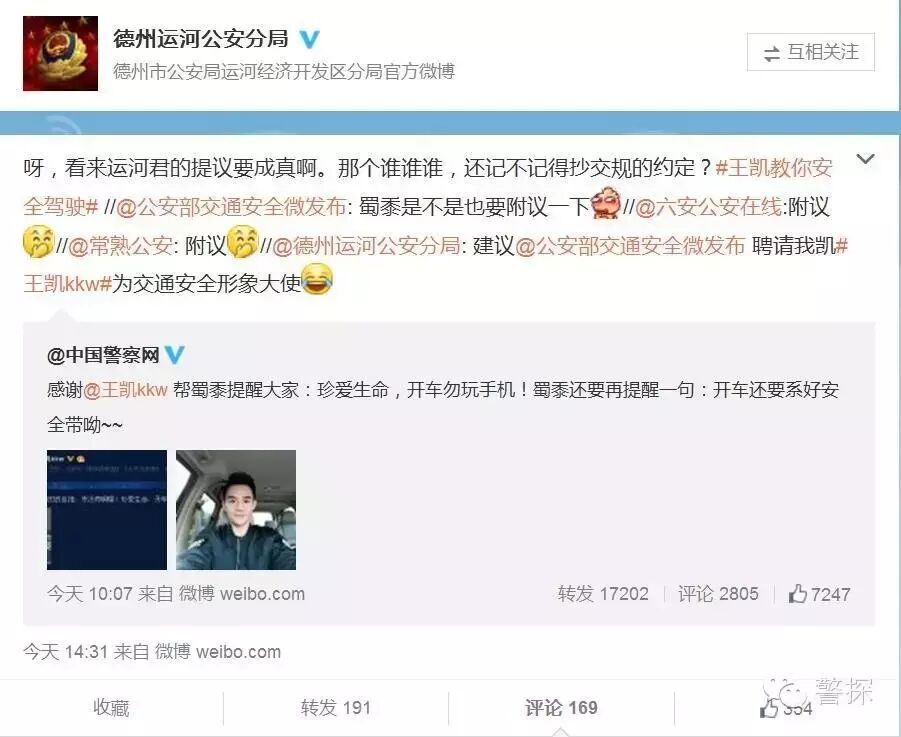This screenshot has width=901, height=737.
Task: Open the man-in-car selfie thumbnail
Action: pyautogui.click(x=236, y=510)
